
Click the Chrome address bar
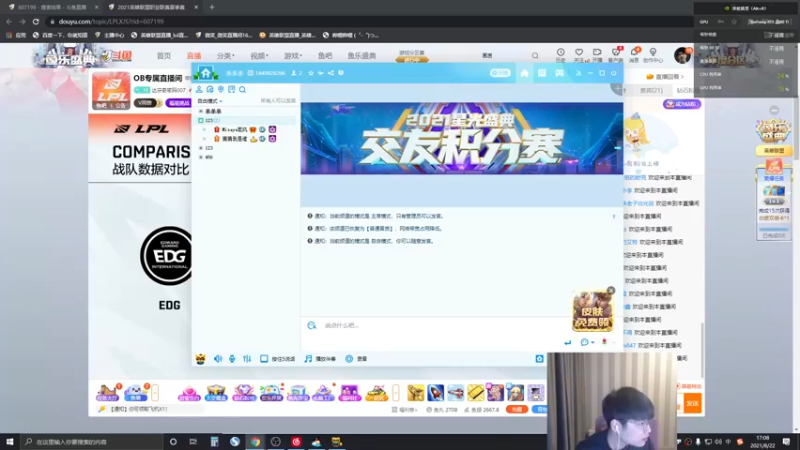[x=367, y=21]
